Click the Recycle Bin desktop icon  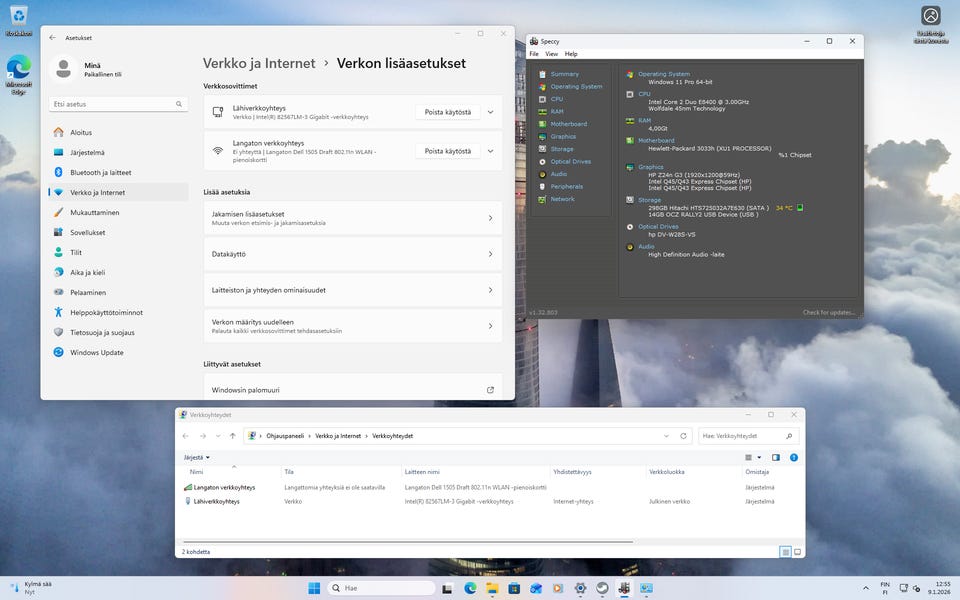tap(18, 17)
